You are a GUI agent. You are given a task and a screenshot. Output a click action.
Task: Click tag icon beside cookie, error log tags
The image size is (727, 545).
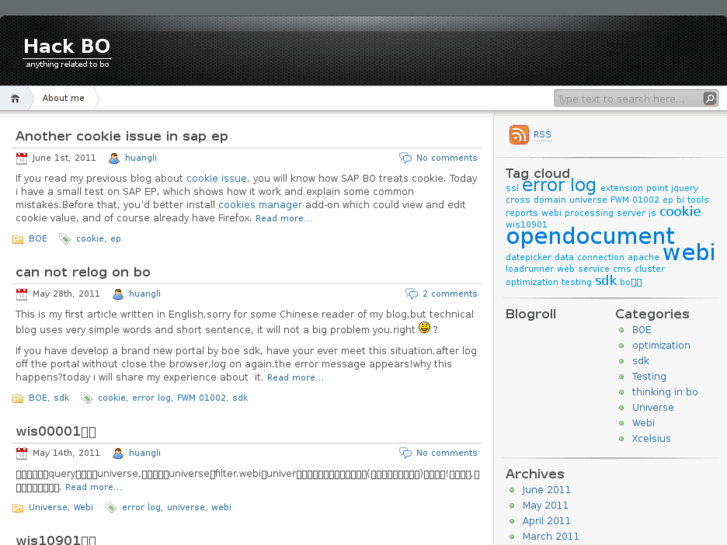tap(87, 398)
